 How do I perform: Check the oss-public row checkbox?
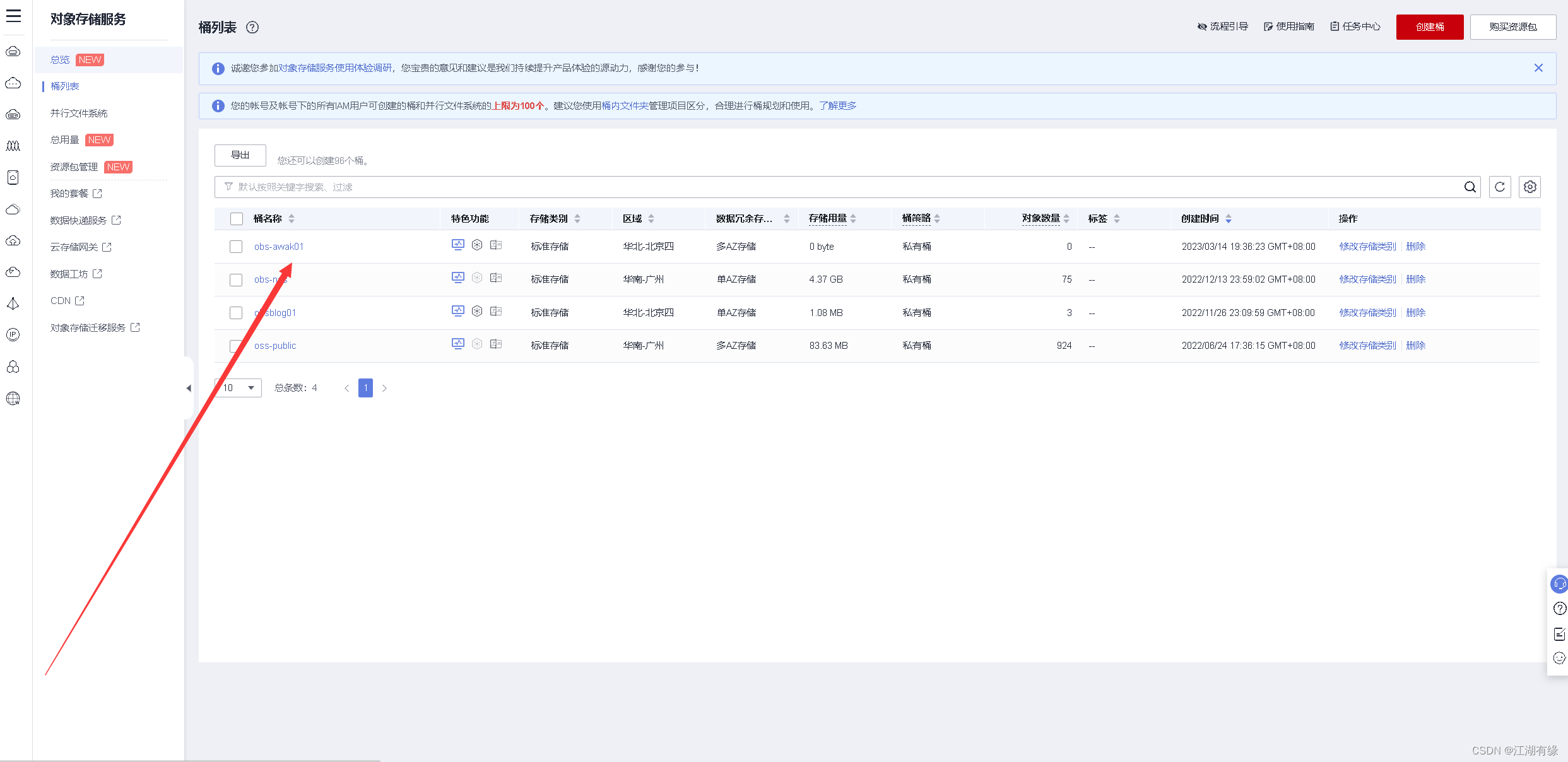236,346
